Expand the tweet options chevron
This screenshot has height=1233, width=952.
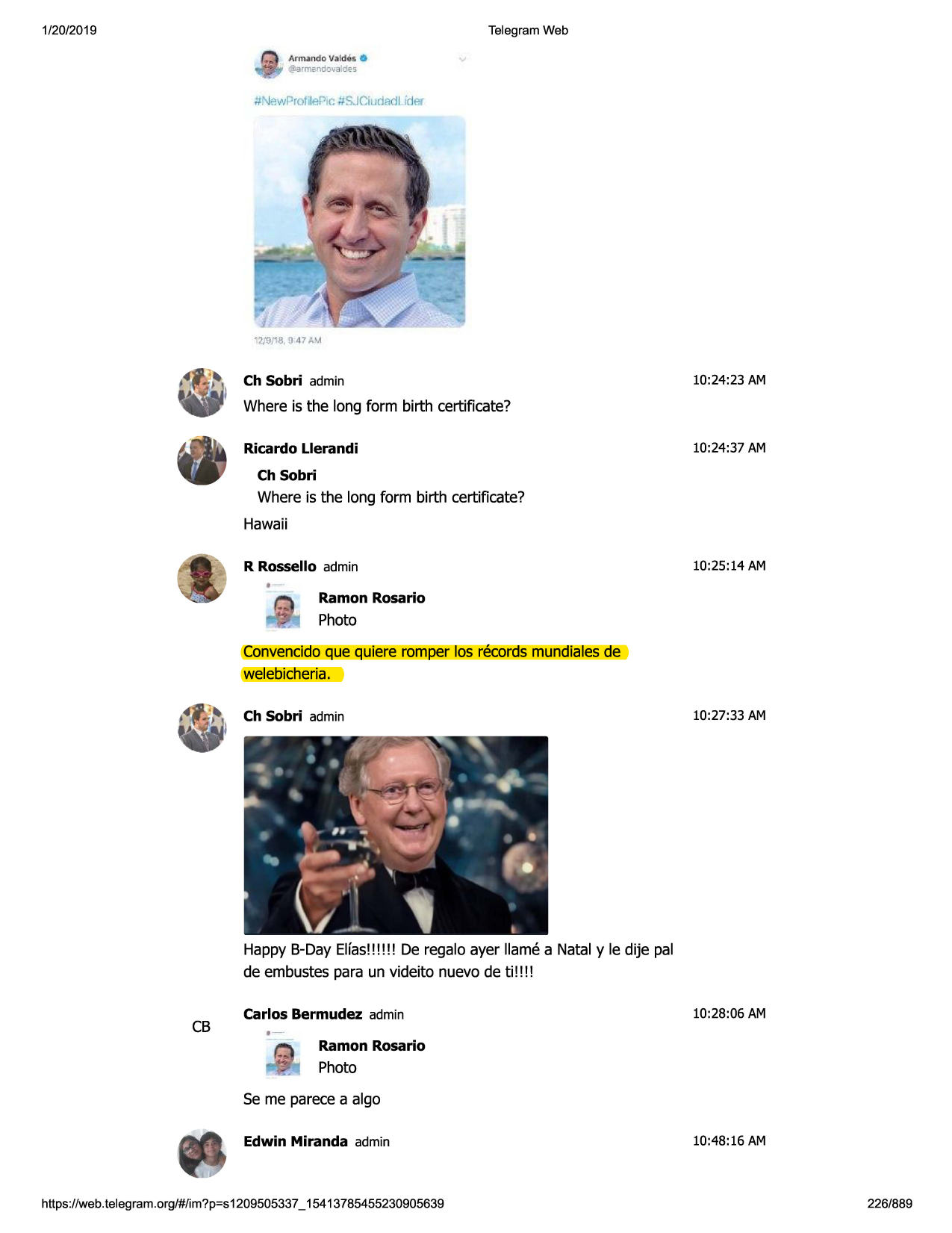pyautogui.click(x=462, y=58)
